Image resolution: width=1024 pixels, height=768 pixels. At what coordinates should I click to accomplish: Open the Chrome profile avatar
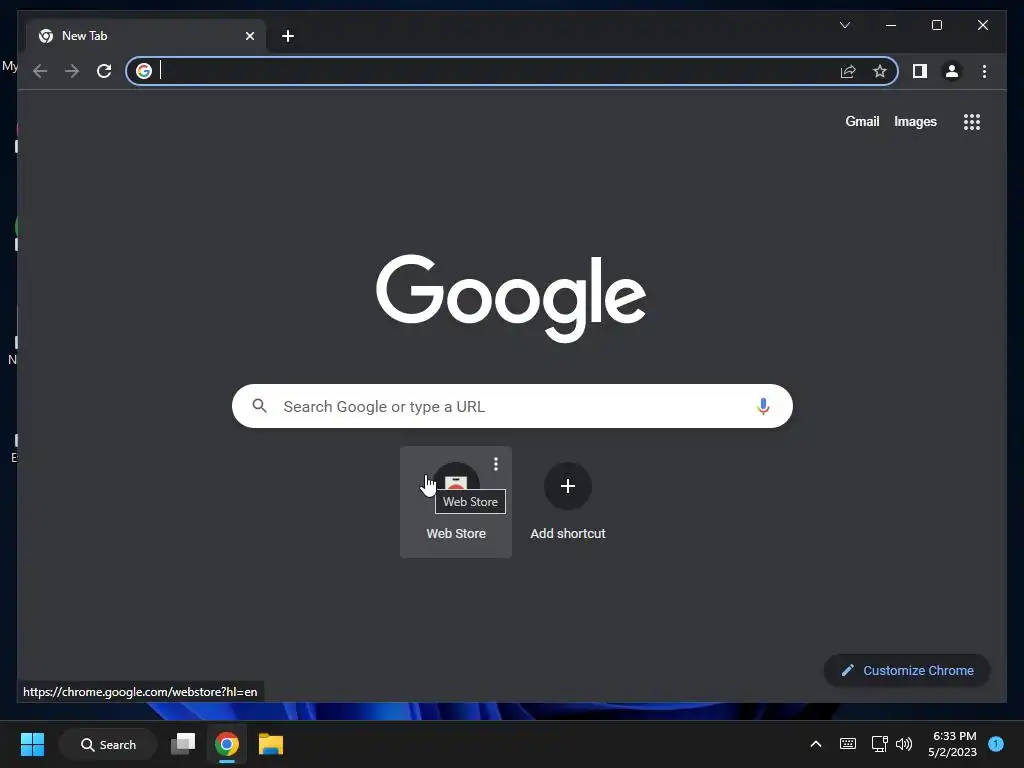952,71
